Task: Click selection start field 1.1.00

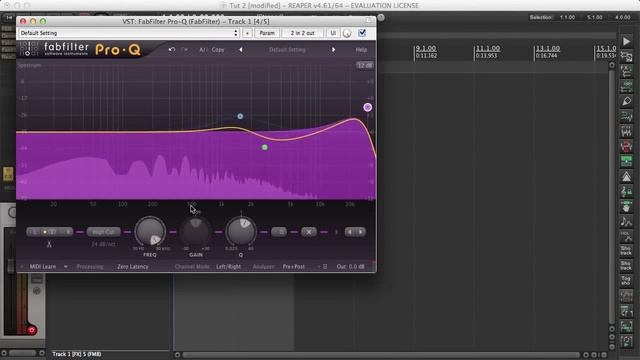Action: pyautogui.click(x=567, y=17)
